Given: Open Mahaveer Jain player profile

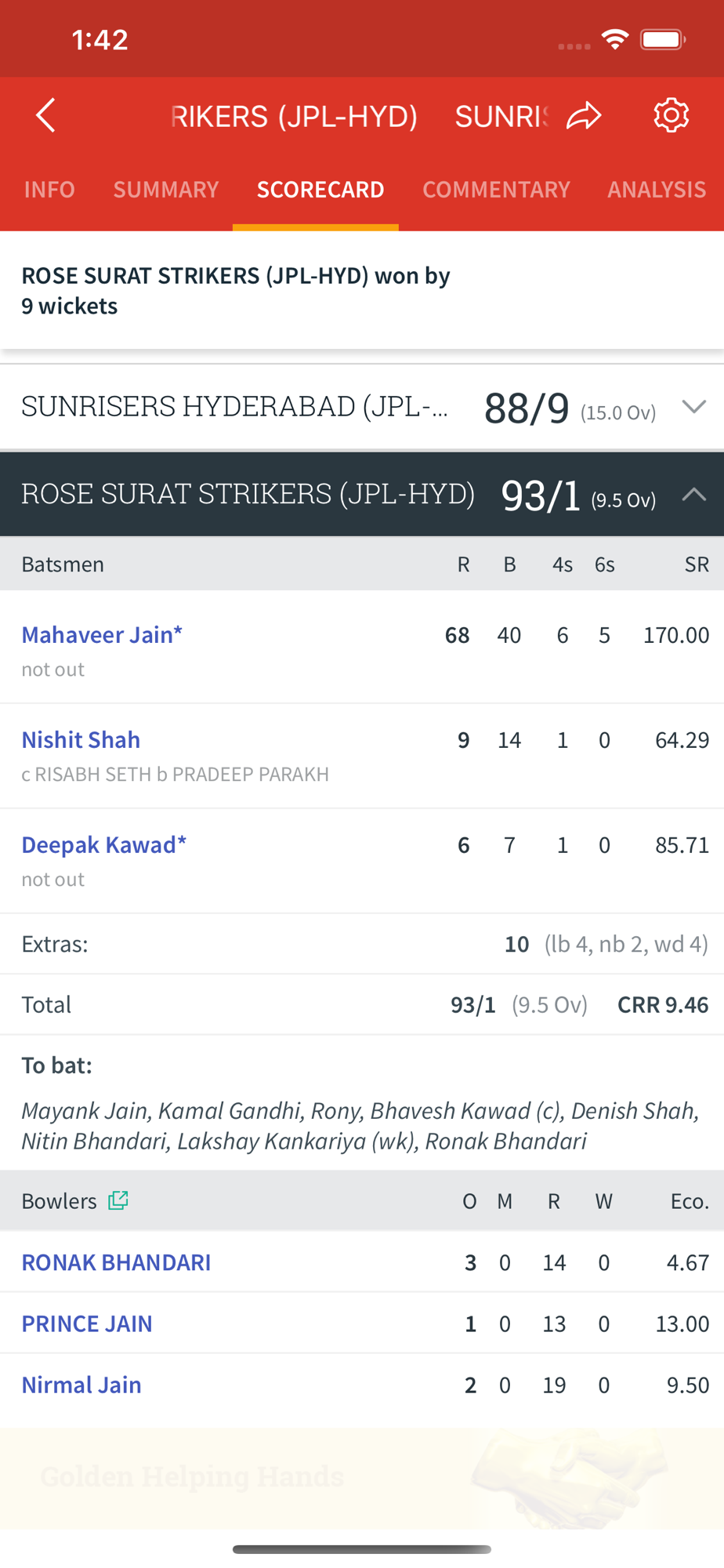Looking at the screenshot, I should click(102, 634).
